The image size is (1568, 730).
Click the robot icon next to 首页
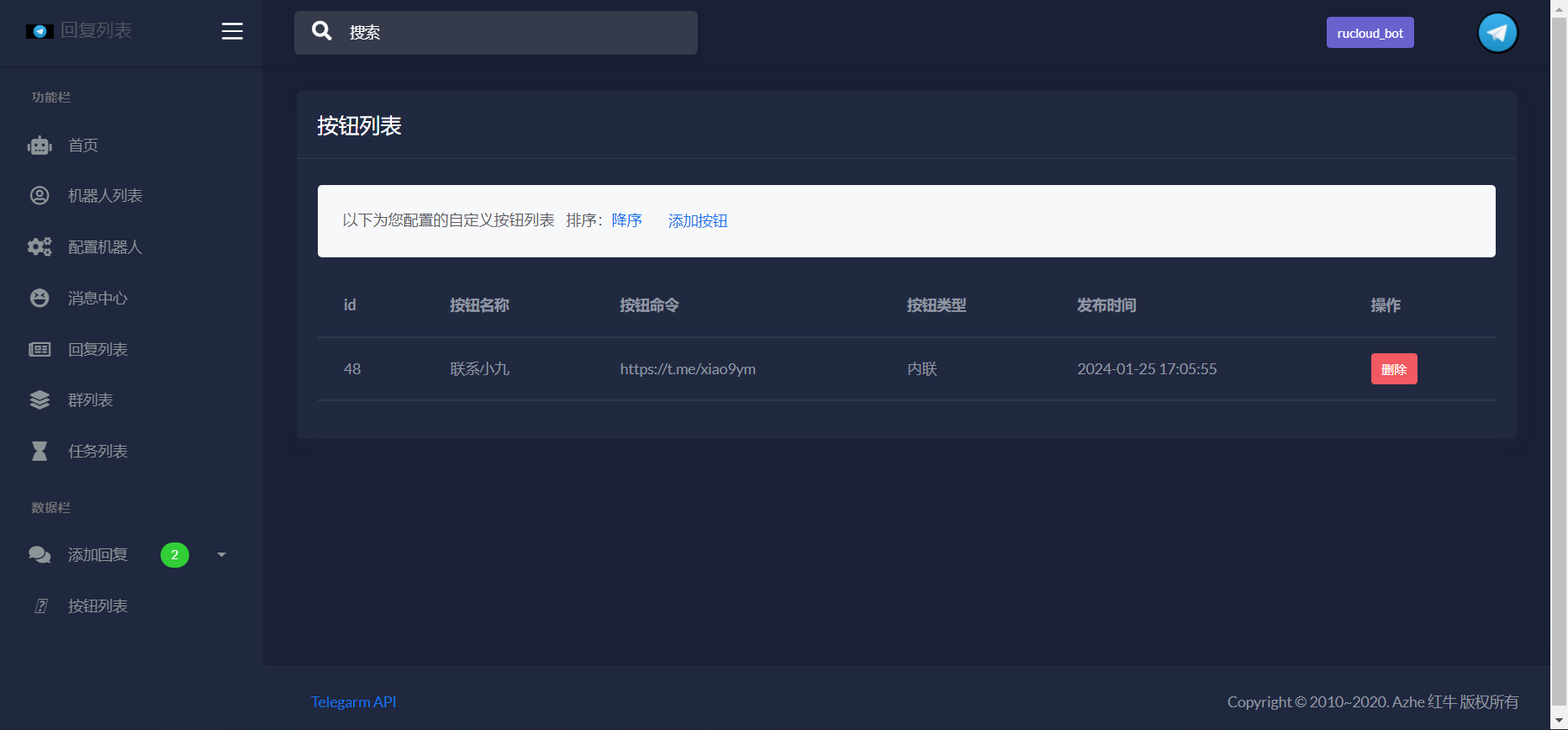tap(40, 145)
